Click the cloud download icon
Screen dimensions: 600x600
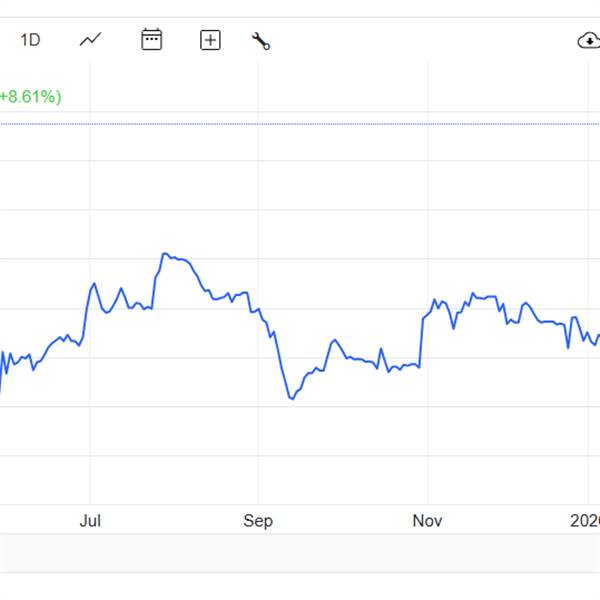588,41
